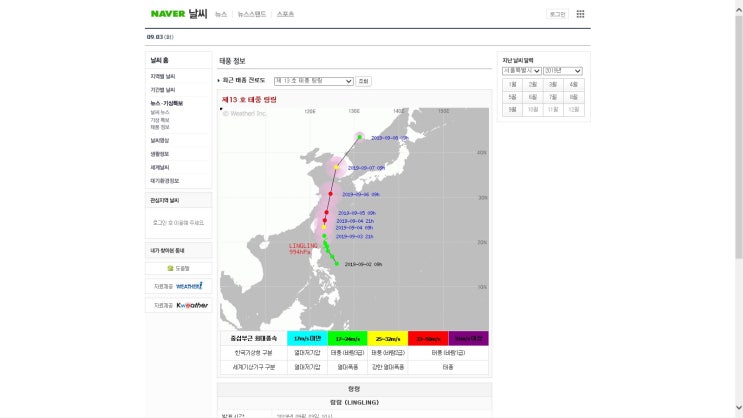
Task: Click the 2019-09-04 21h track label
Action: tap(355, 221)
